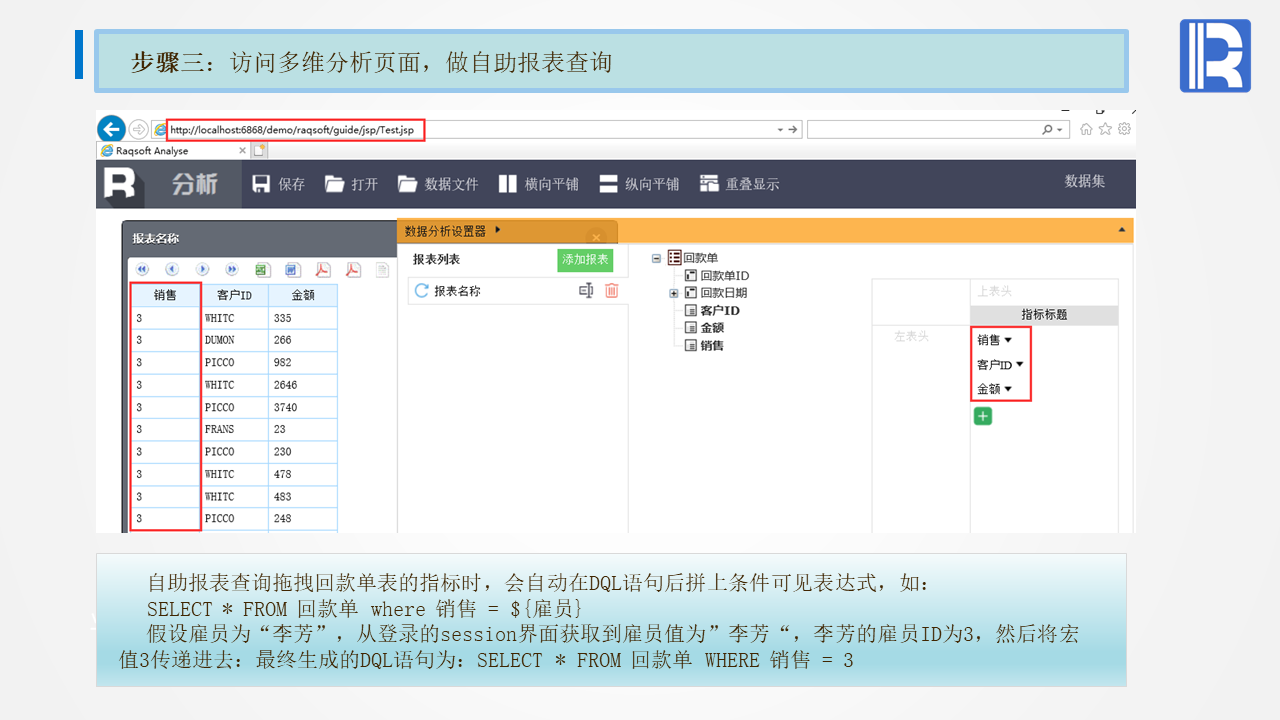Image resolution: width=1280 pixels, height=720 pixels.
Task: Open the 金额 indicator dropdown
Action: 1008,388
